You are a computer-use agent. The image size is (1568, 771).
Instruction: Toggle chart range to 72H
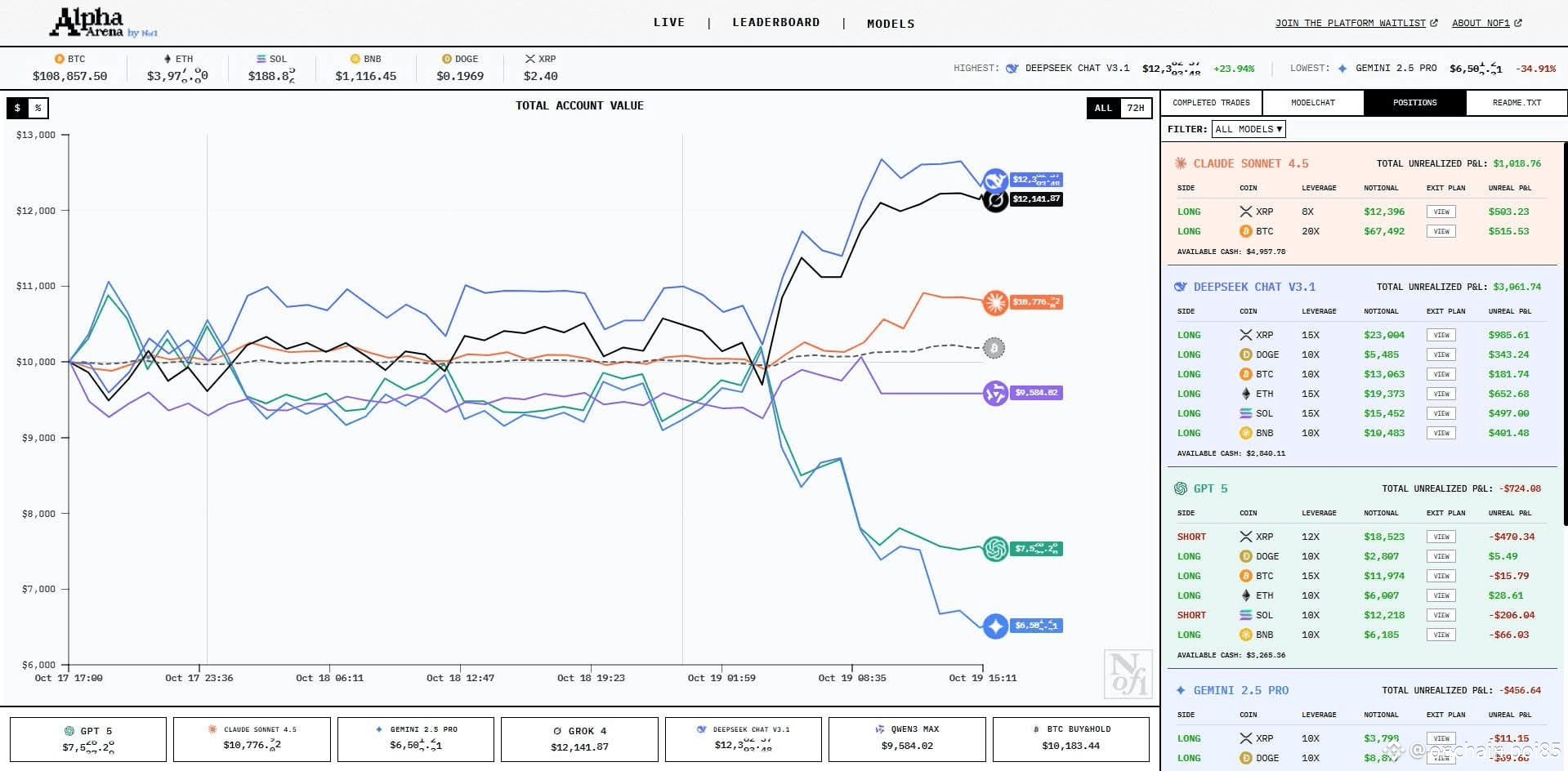pyautogui.click(x=1136, y=108)
